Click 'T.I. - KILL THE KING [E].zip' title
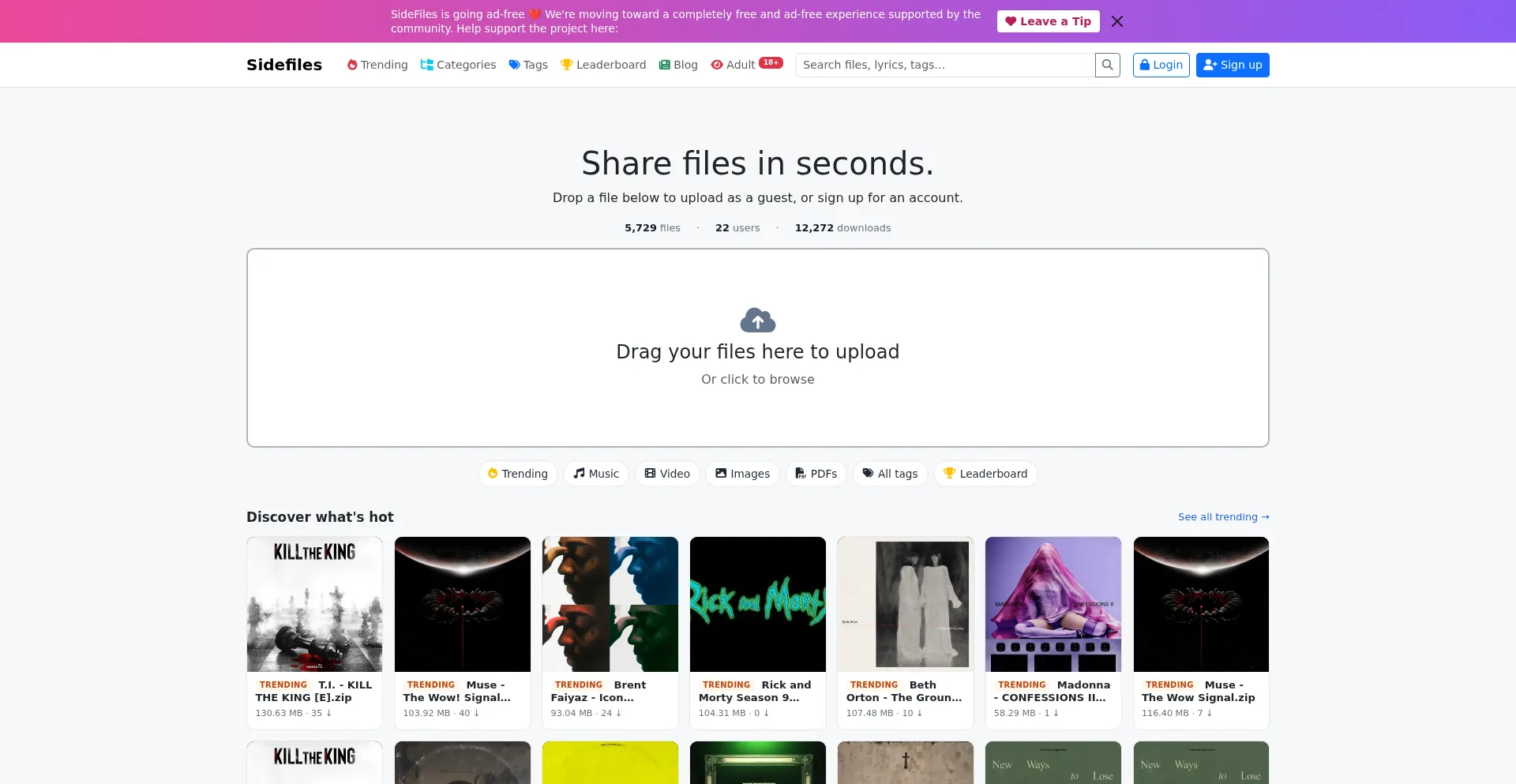This screenshot has height=784, width=1516. point(313,691)
